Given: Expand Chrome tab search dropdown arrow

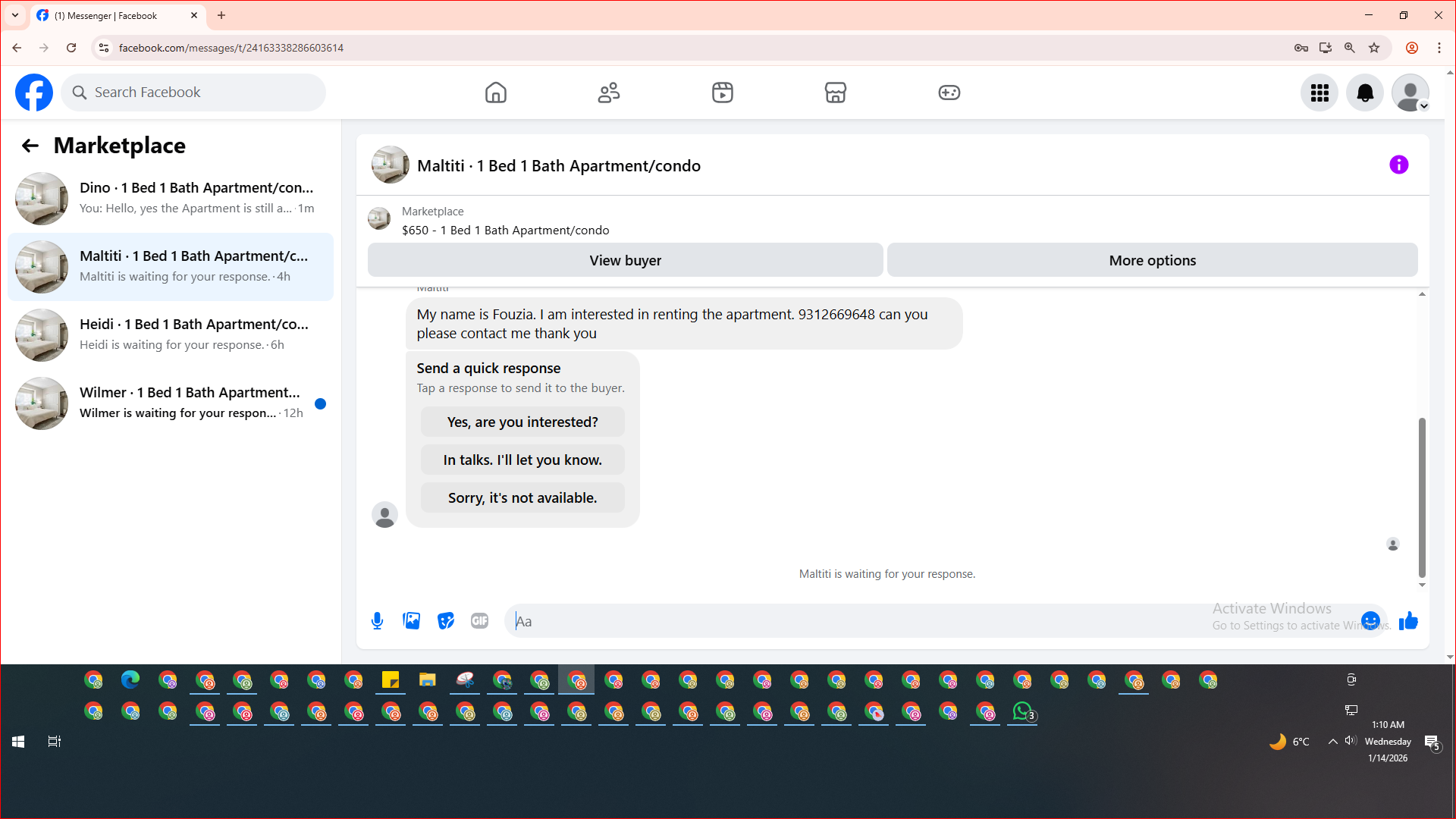Looking at the screenshot, I should [15, 15].
